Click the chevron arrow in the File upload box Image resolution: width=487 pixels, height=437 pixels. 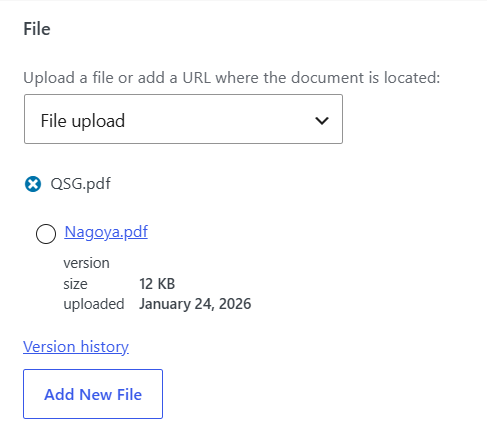pos(322,120)
